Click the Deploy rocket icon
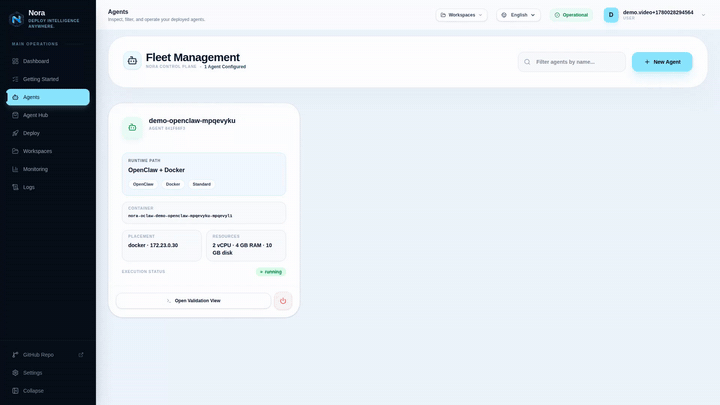The width and height of the screenshot is (720, 405). pos(15,133)
